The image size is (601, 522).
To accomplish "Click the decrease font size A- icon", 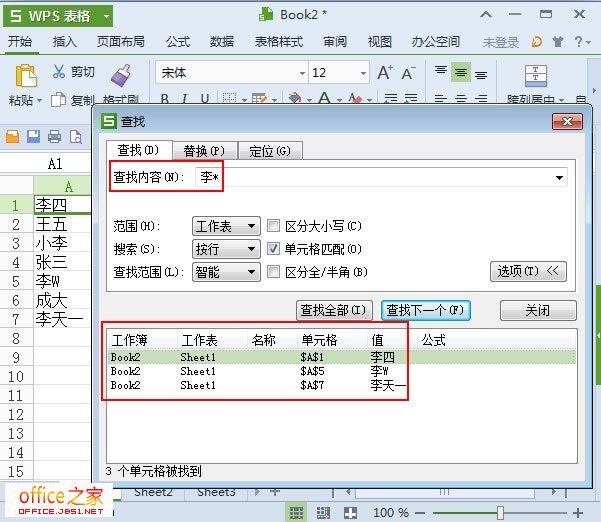I will point(408,73).
